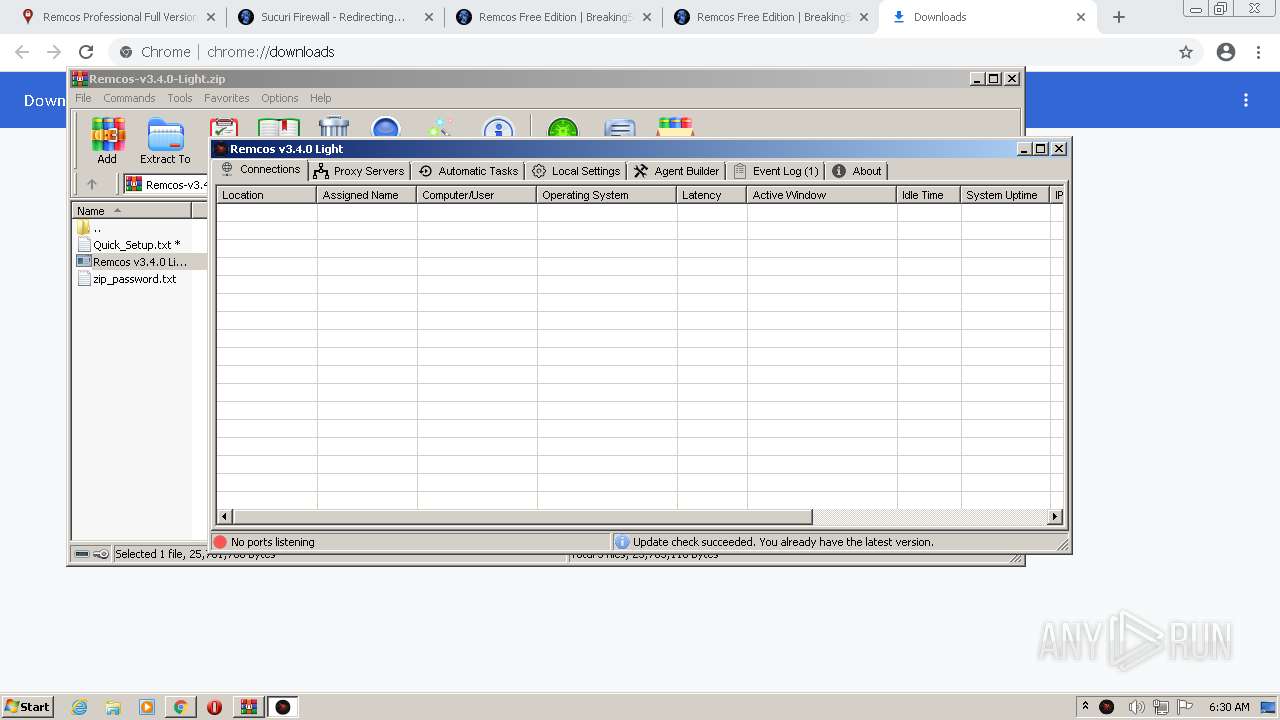Screen dimensions: 1280x720
Task: Sort connections by System Uptime column
Action: coord(1005,195)
